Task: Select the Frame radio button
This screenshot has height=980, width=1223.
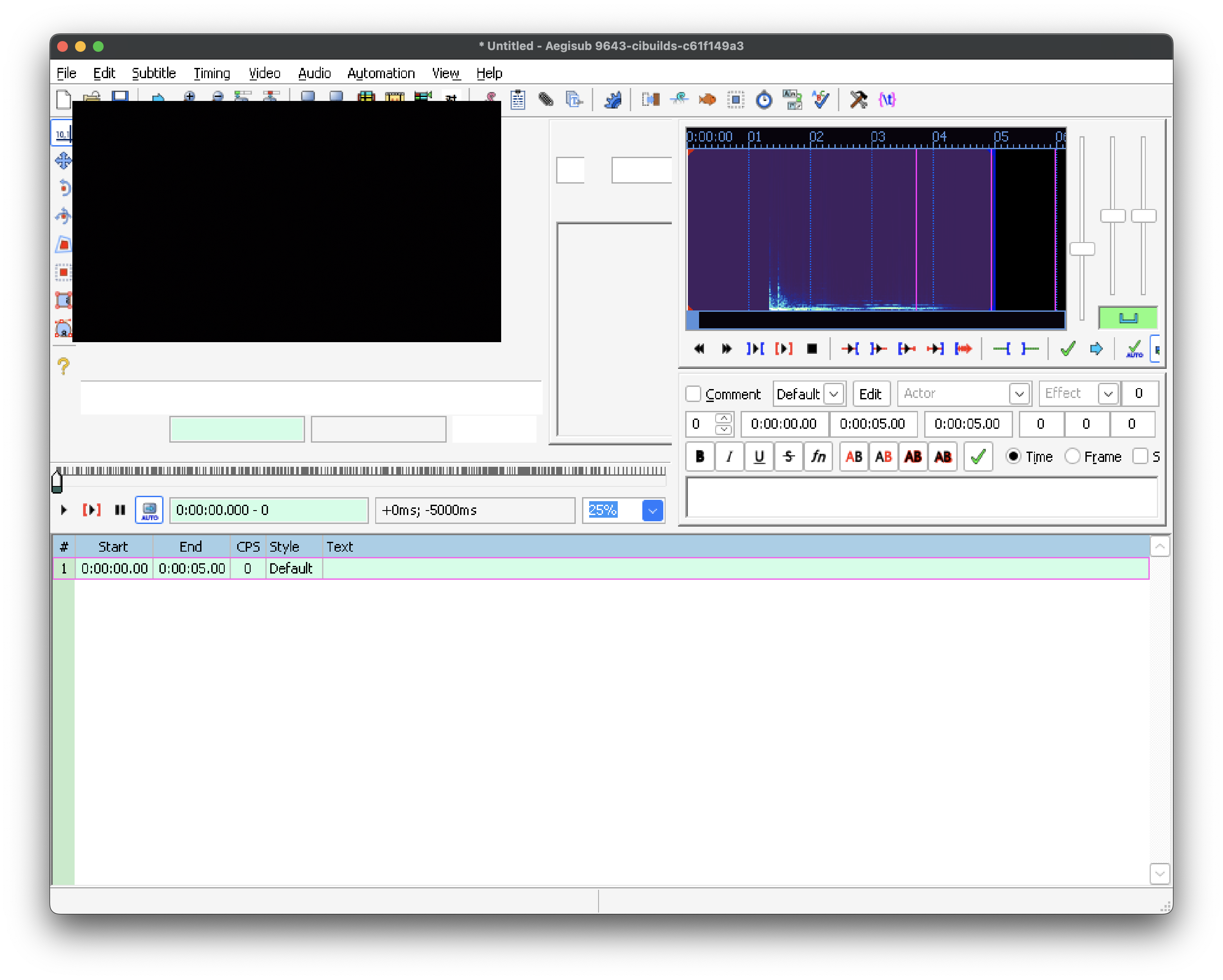Action: 1072,456
